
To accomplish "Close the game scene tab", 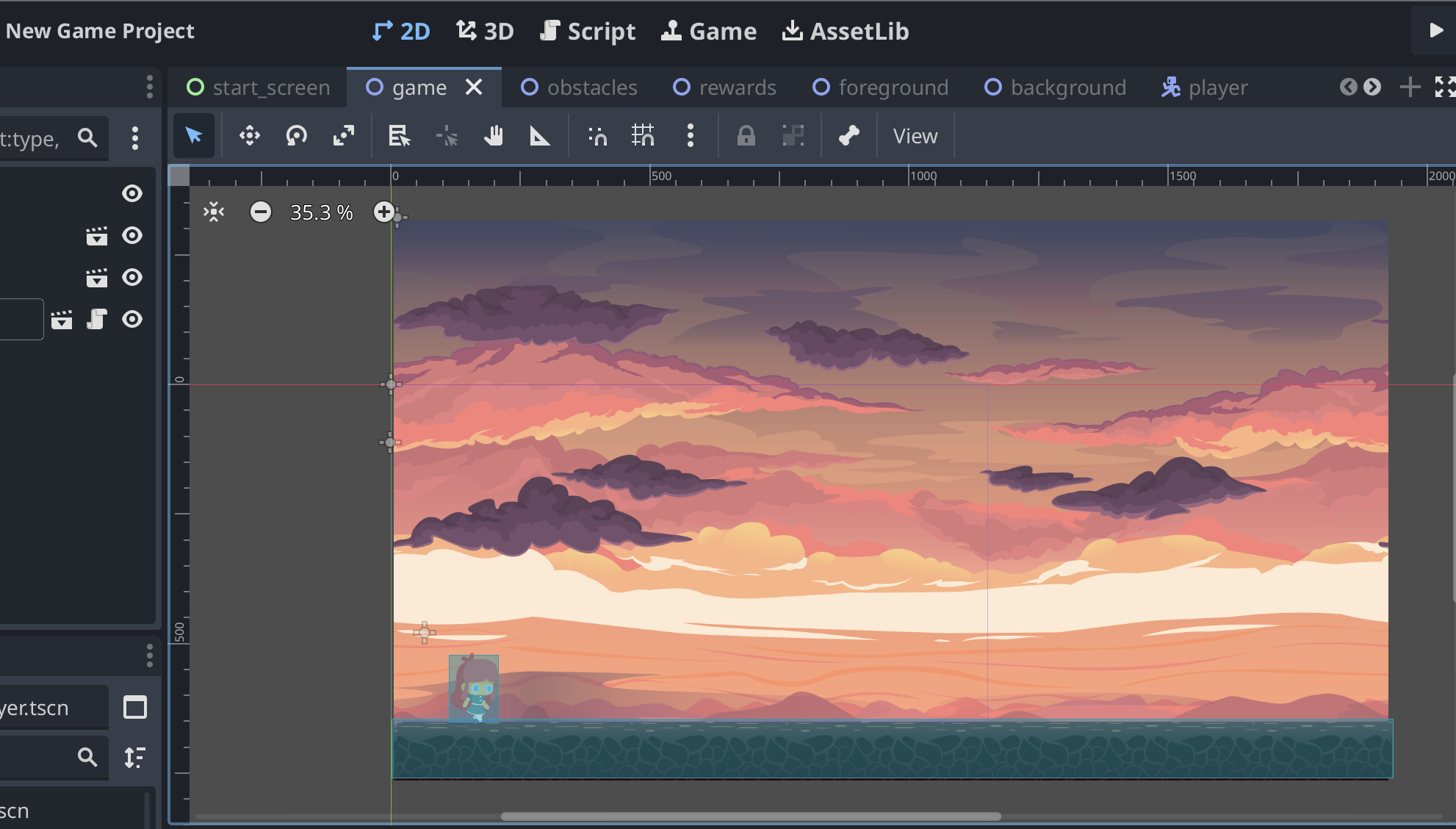I will pos(475,87).
